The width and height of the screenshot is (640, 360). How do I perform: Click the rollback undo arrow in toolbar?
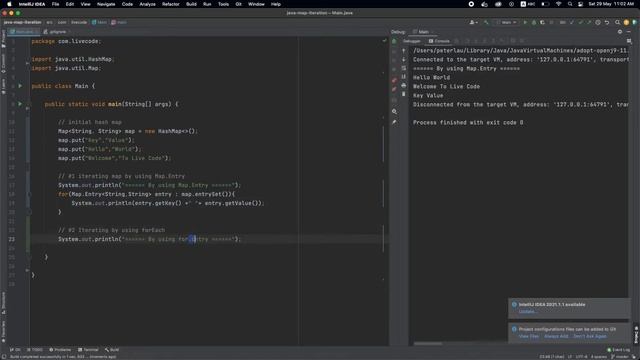[607, 22]
